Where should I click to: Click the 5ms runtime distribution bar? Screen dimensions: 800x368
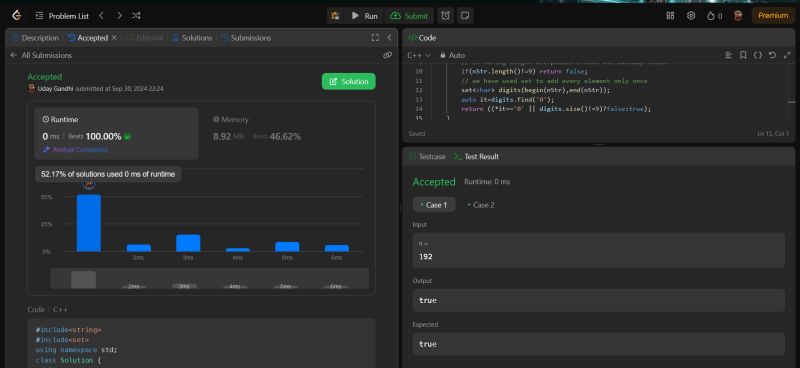click(287, 247)
